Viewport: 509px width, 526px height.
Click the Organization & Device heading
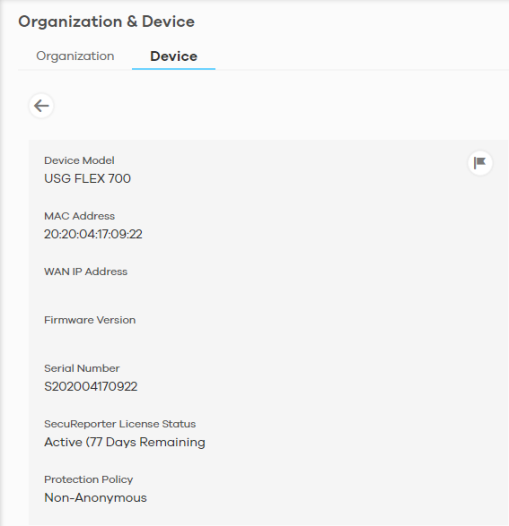coord(106,22)
